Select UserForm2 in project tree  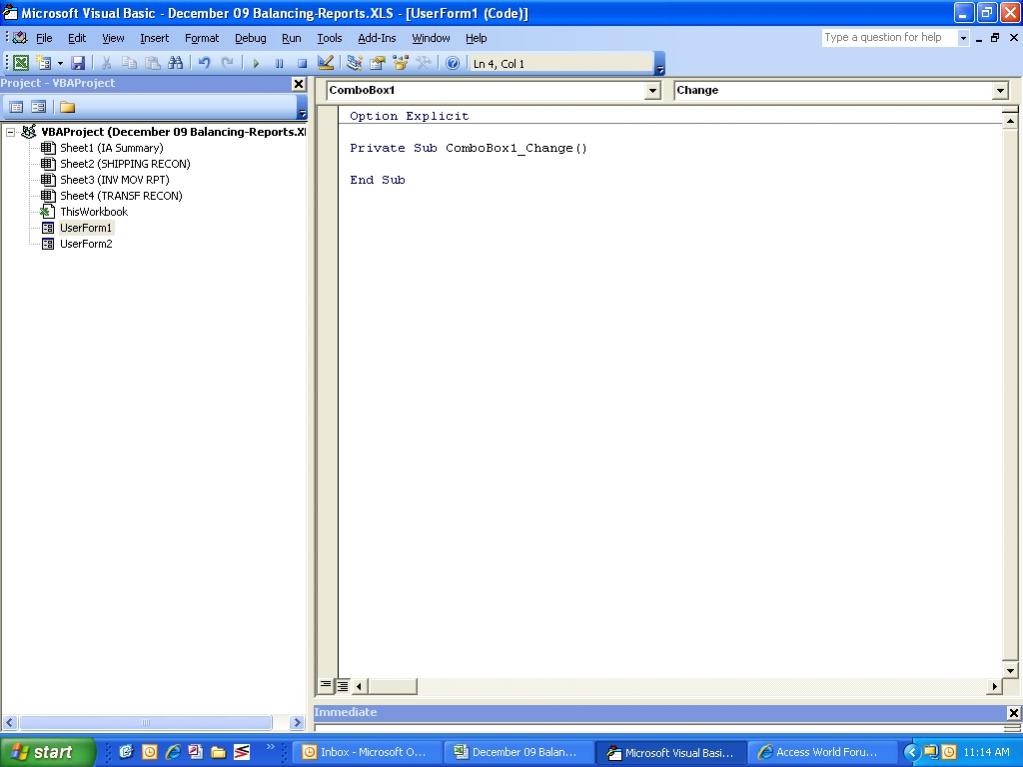85,244
